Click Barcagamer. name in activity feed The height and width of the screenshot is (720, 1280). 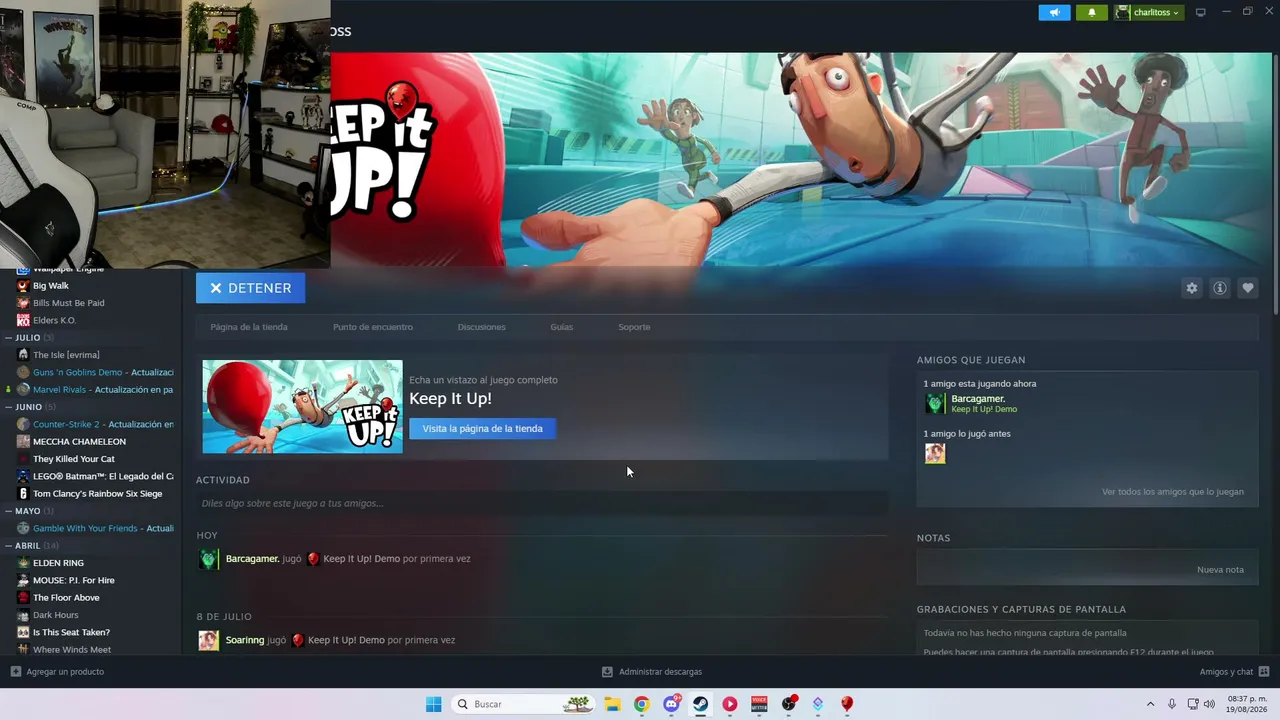pyautogui.click(x=252, y=559)
